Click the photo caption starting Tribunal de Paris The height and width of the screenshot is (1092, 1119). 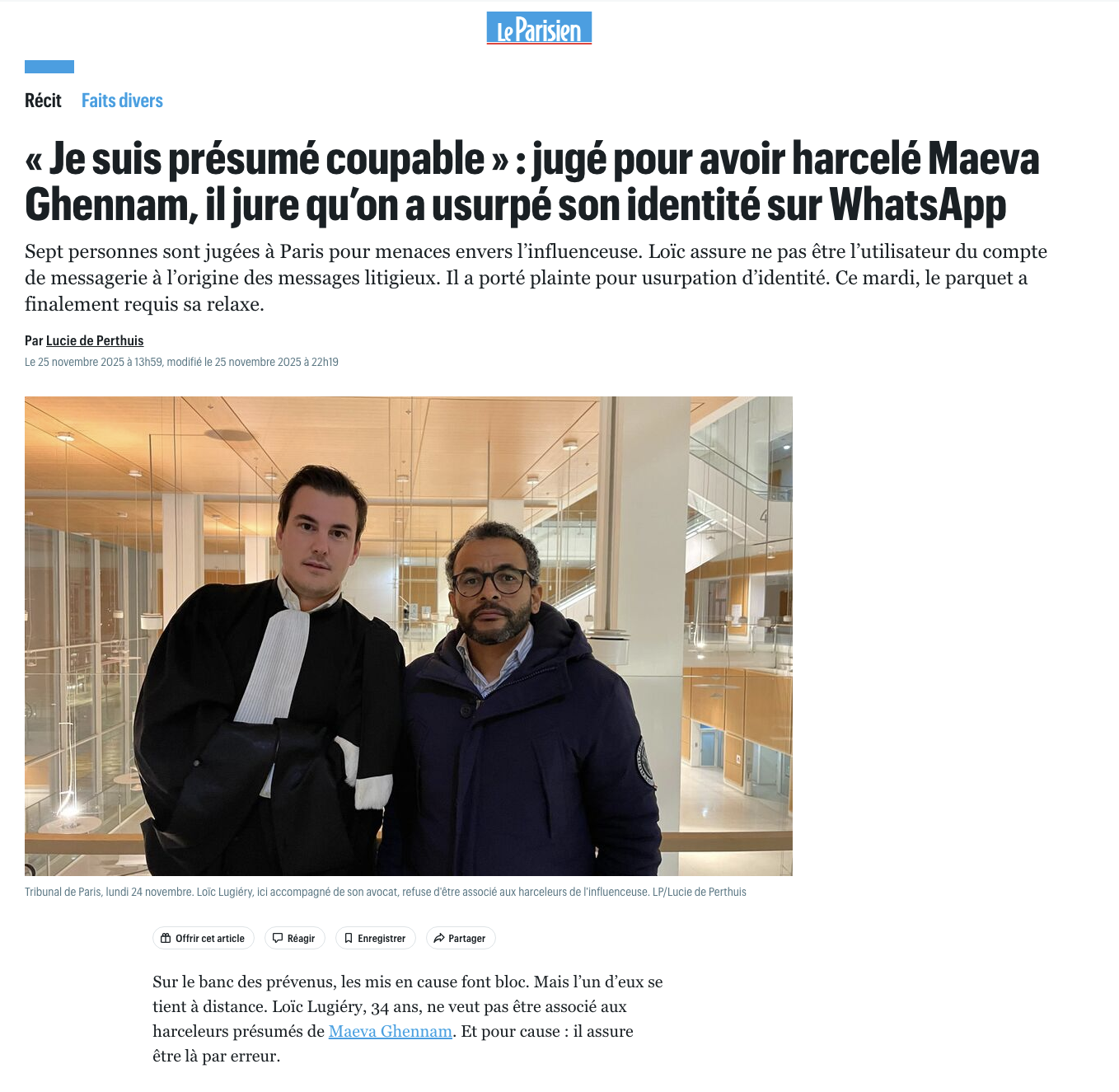click(386, 892)
